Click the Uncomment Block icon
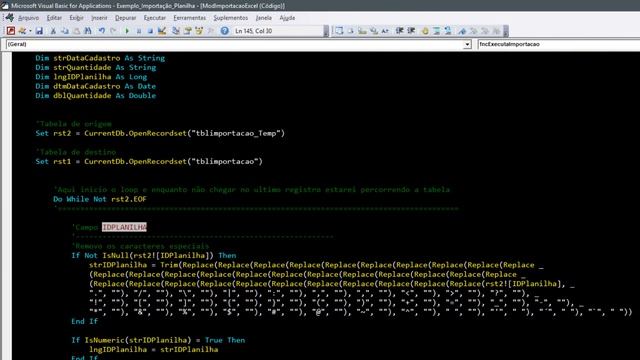The width and height of the screenshot is (640, 360). pyautogui.click(x=448, y=31)
